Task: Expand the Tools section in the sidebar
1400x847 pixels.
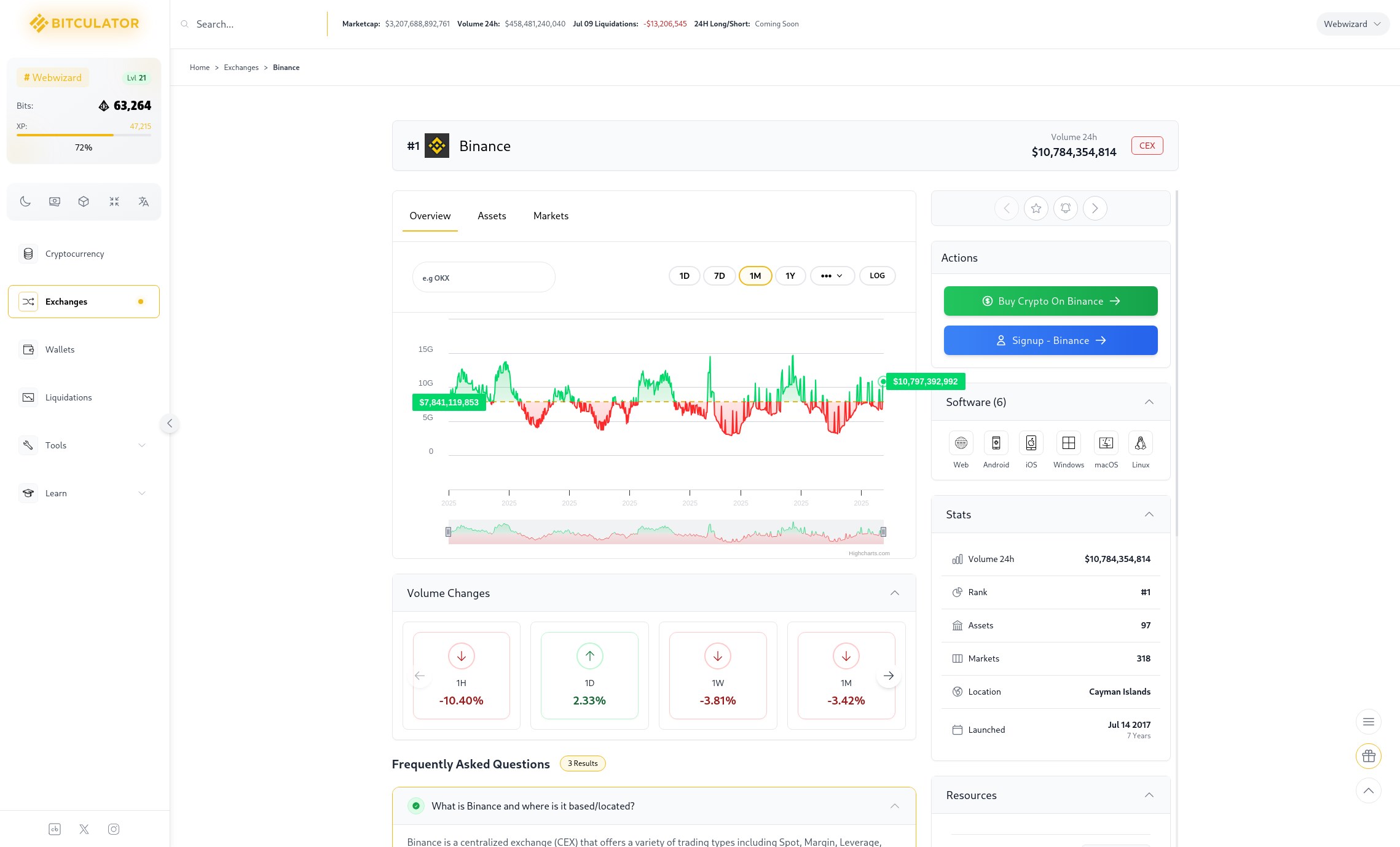Action: coord(84,445)
